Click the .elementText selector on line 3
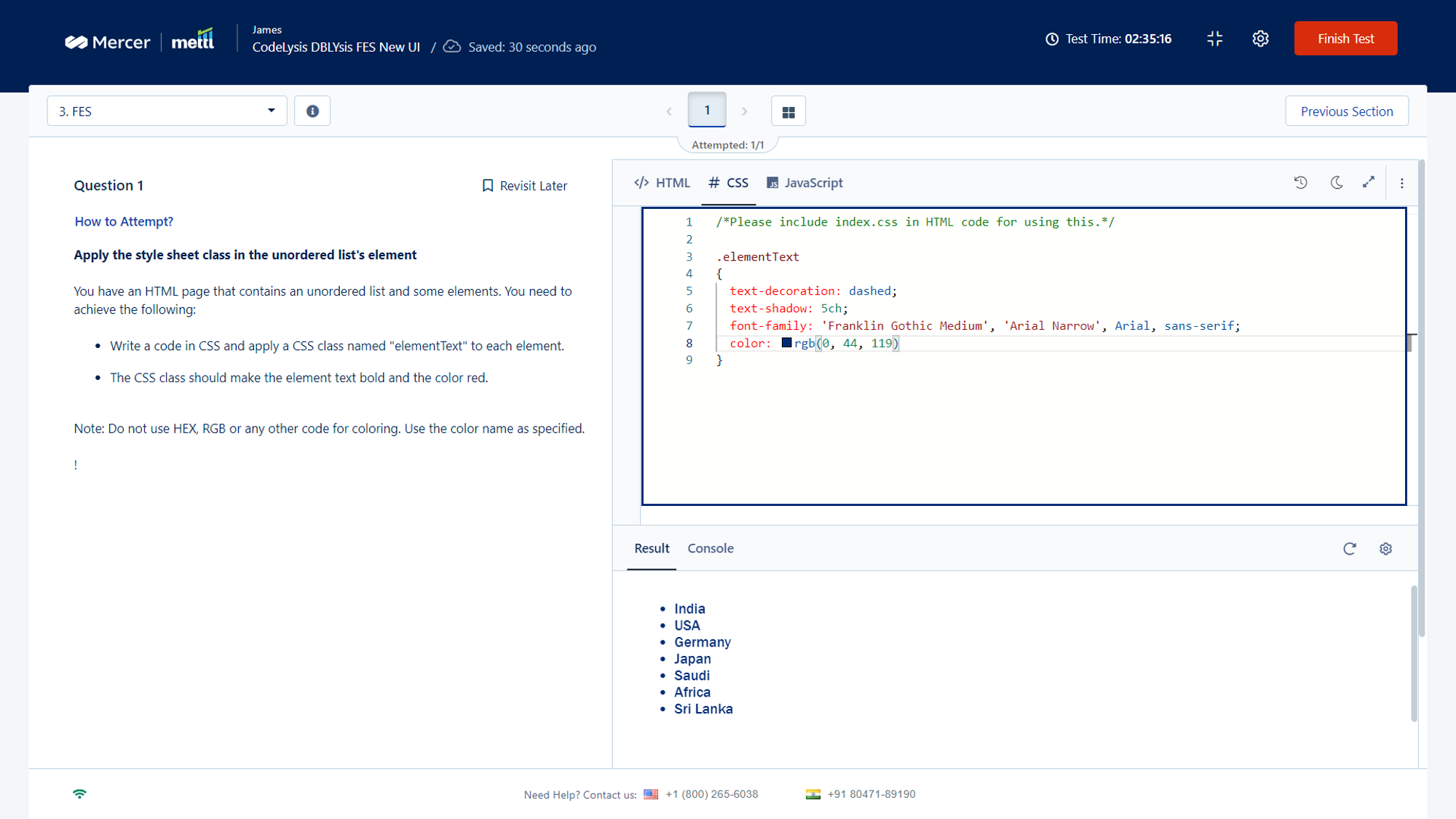This screenshot has width=1456, height=819. point(758,256)
